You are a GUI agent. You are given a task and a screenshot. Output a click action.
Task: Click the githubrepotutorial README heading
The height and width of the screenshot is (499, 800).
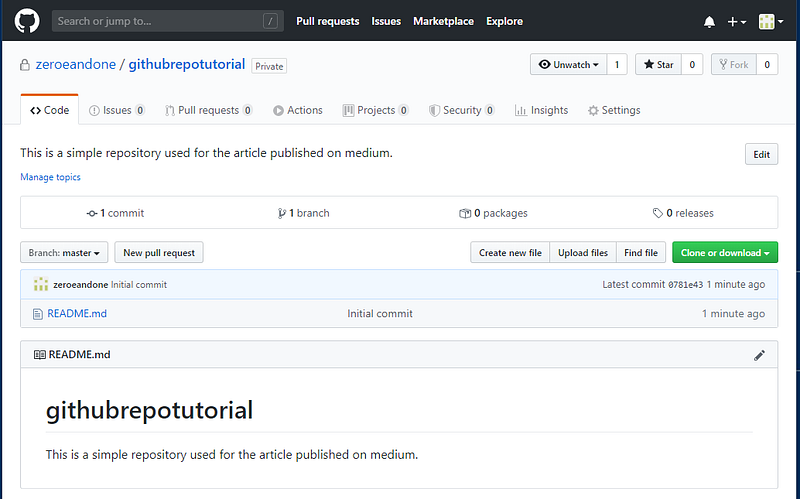(x=149, y=411)
